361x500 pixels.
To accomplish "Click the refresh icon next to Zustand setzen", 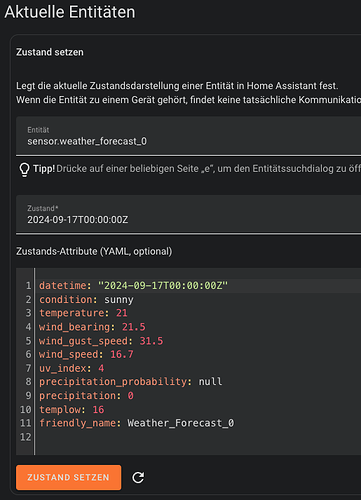I will (x=138, y=477).
